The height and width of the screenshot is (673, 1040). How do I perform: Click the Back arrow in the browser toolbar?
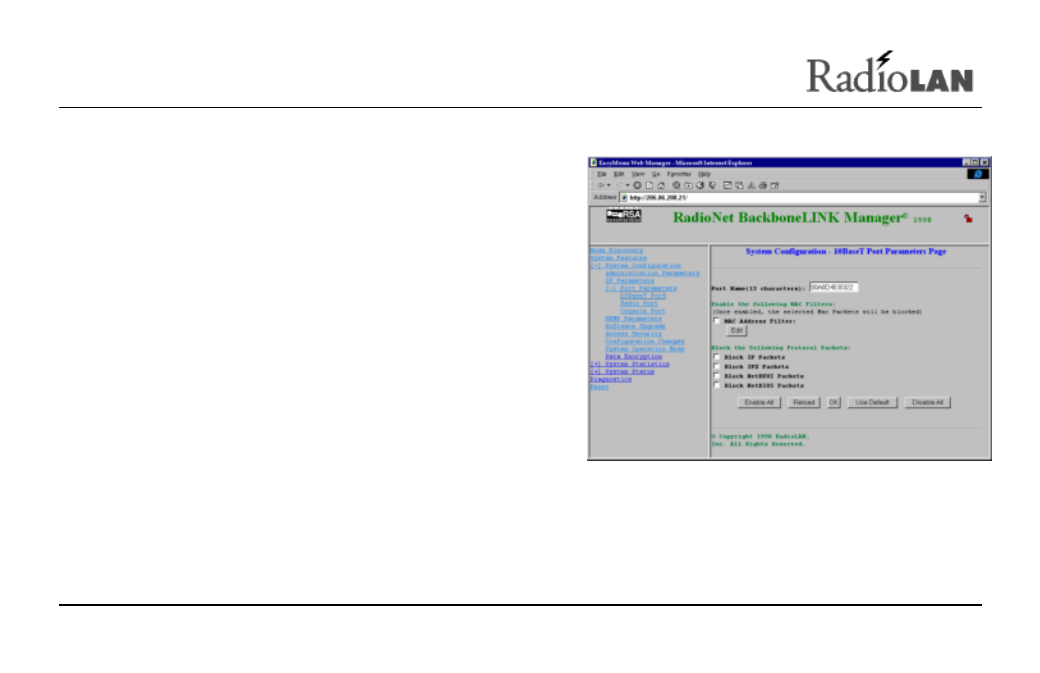click(x=600, y=186)
